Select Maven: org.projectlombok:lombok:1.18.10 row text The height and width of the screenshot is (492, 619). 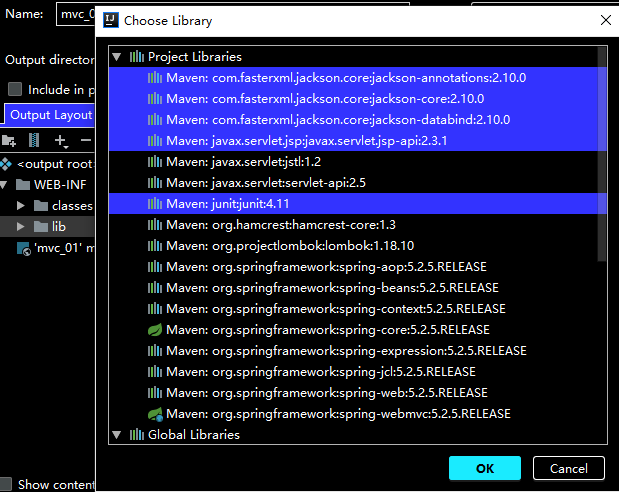[x=290, y=246]
